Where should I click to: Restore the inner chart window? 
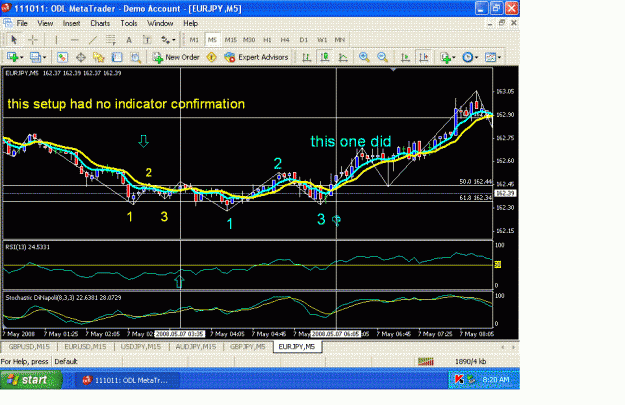[501, 23]
